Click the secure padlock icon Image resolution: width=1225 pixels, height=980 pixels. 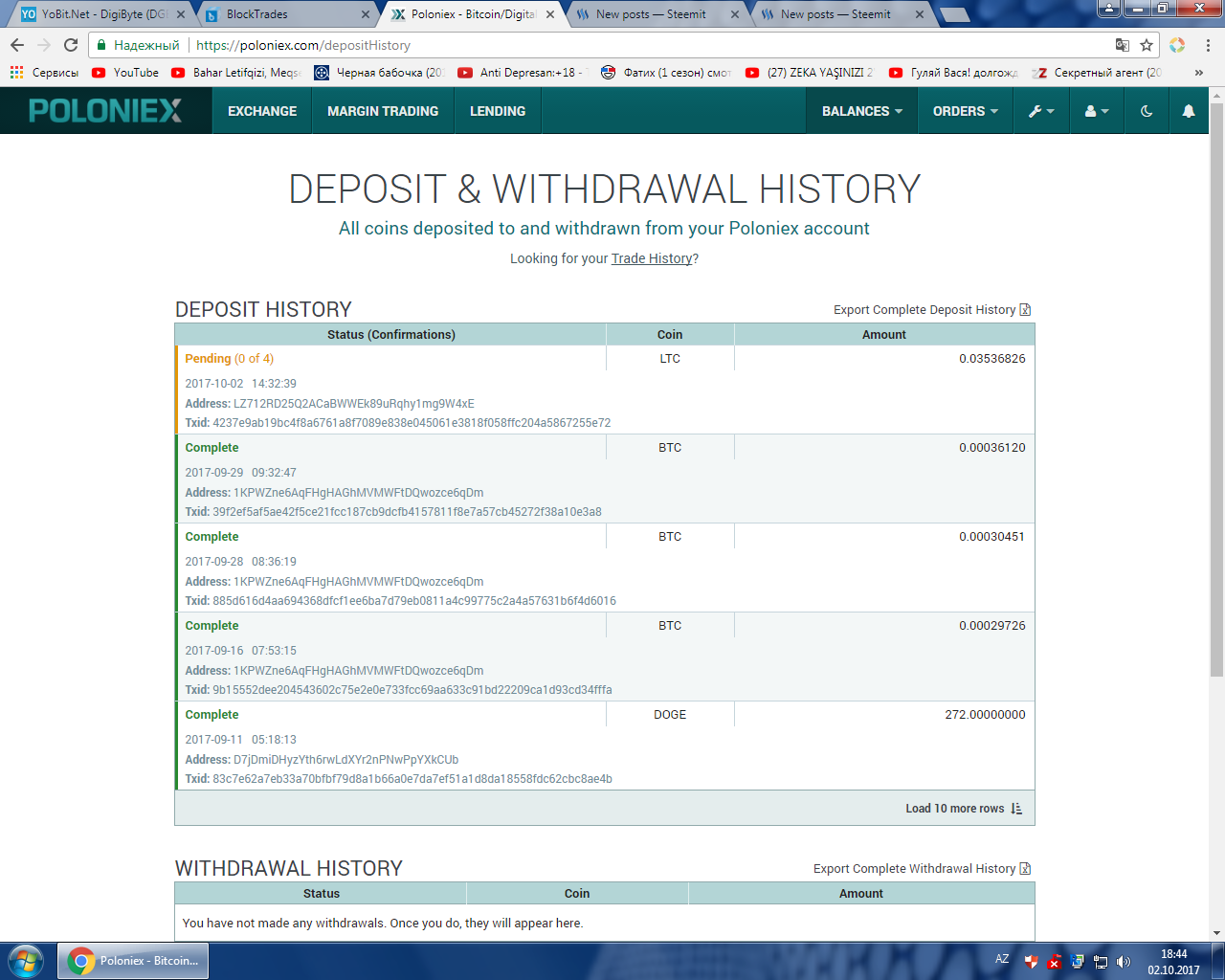tap(101, 45)
